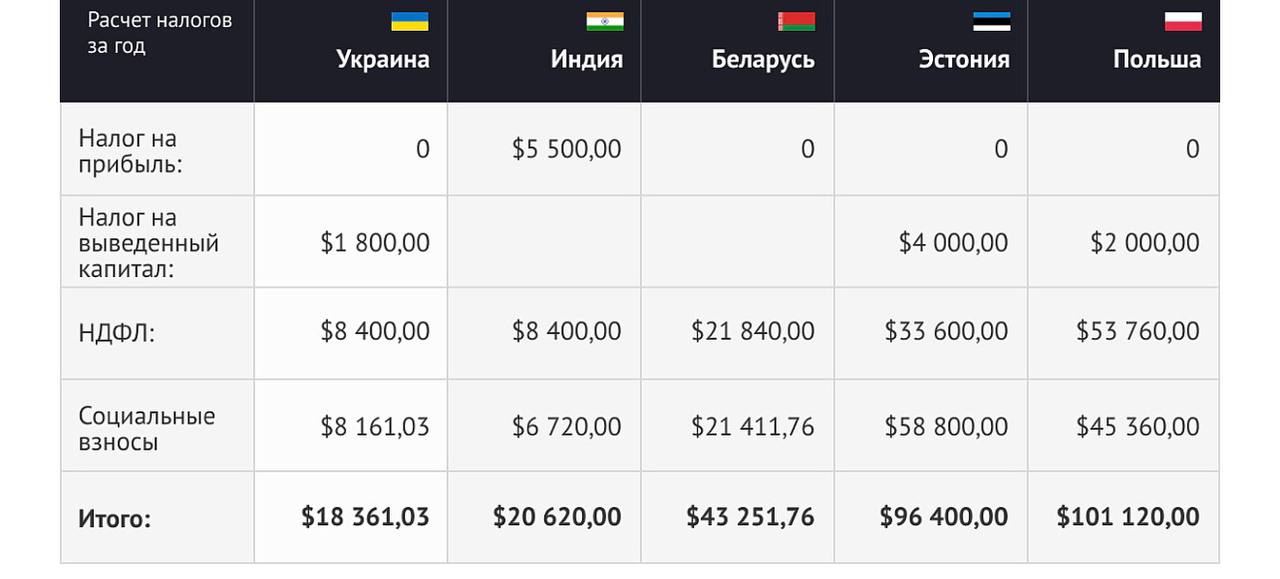Click the НДФЛ row label
1280x579 pixels.
click(117, 334)
